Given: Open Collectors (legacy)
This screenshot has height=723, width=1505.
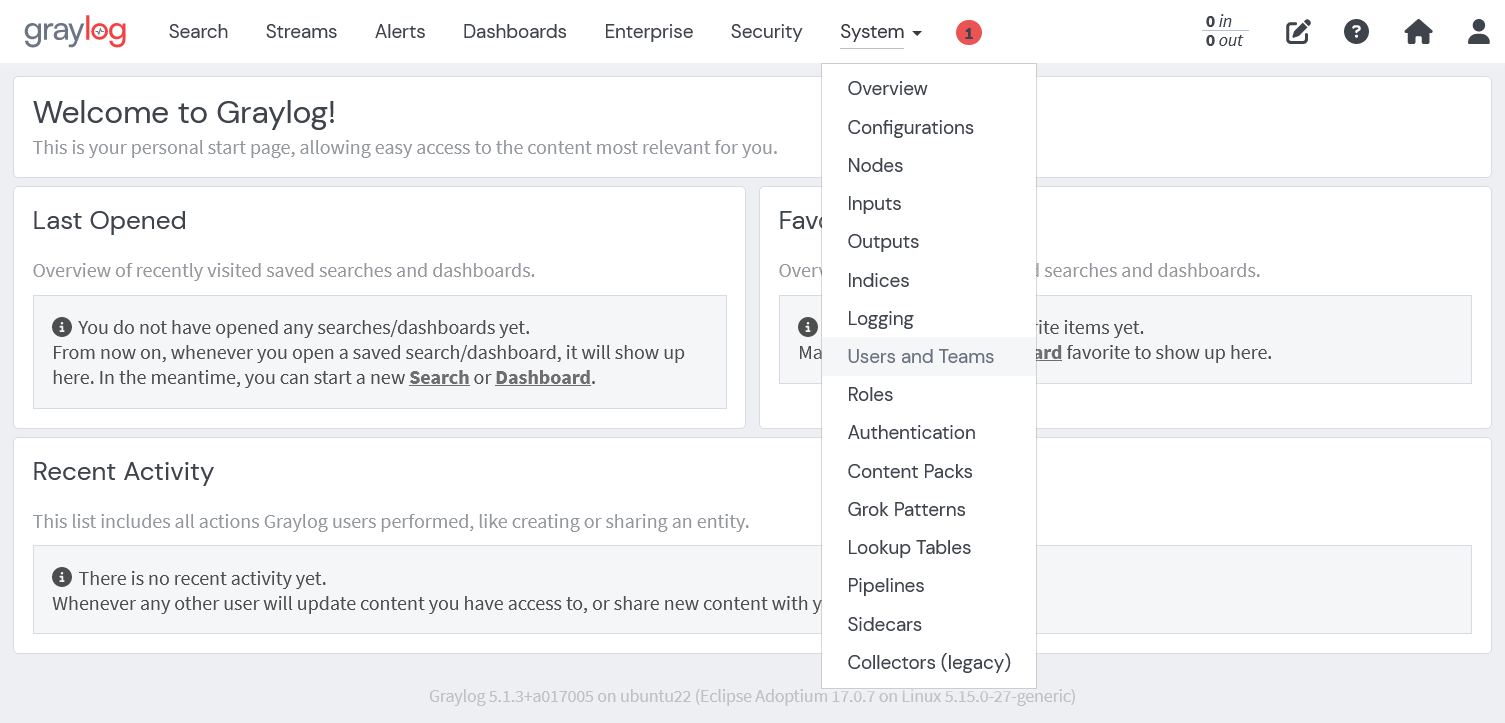Looking at the screenshot, I should tap(929, 662).
